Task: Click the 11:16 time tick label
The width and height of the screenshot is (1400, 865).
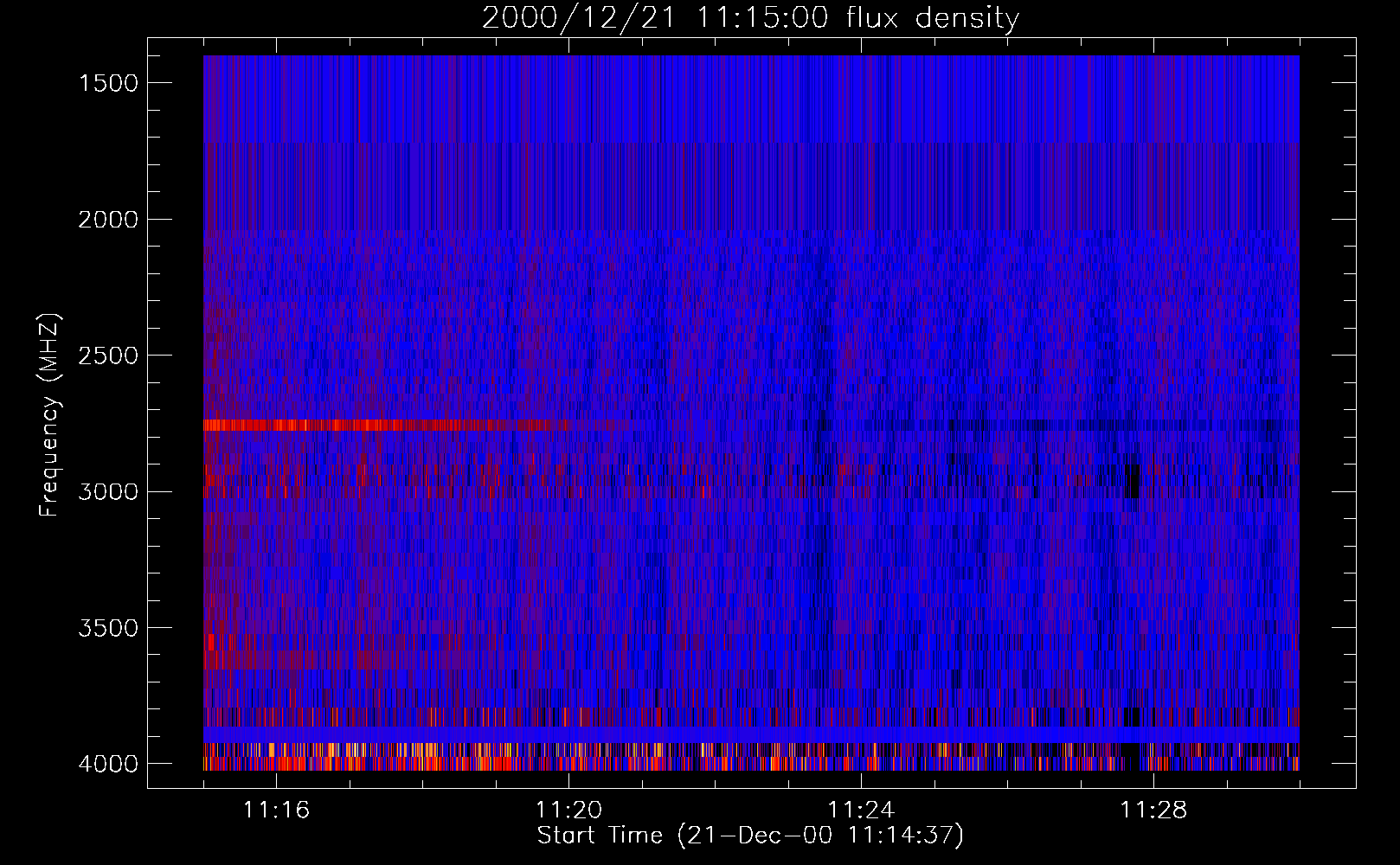Action: 276,811
